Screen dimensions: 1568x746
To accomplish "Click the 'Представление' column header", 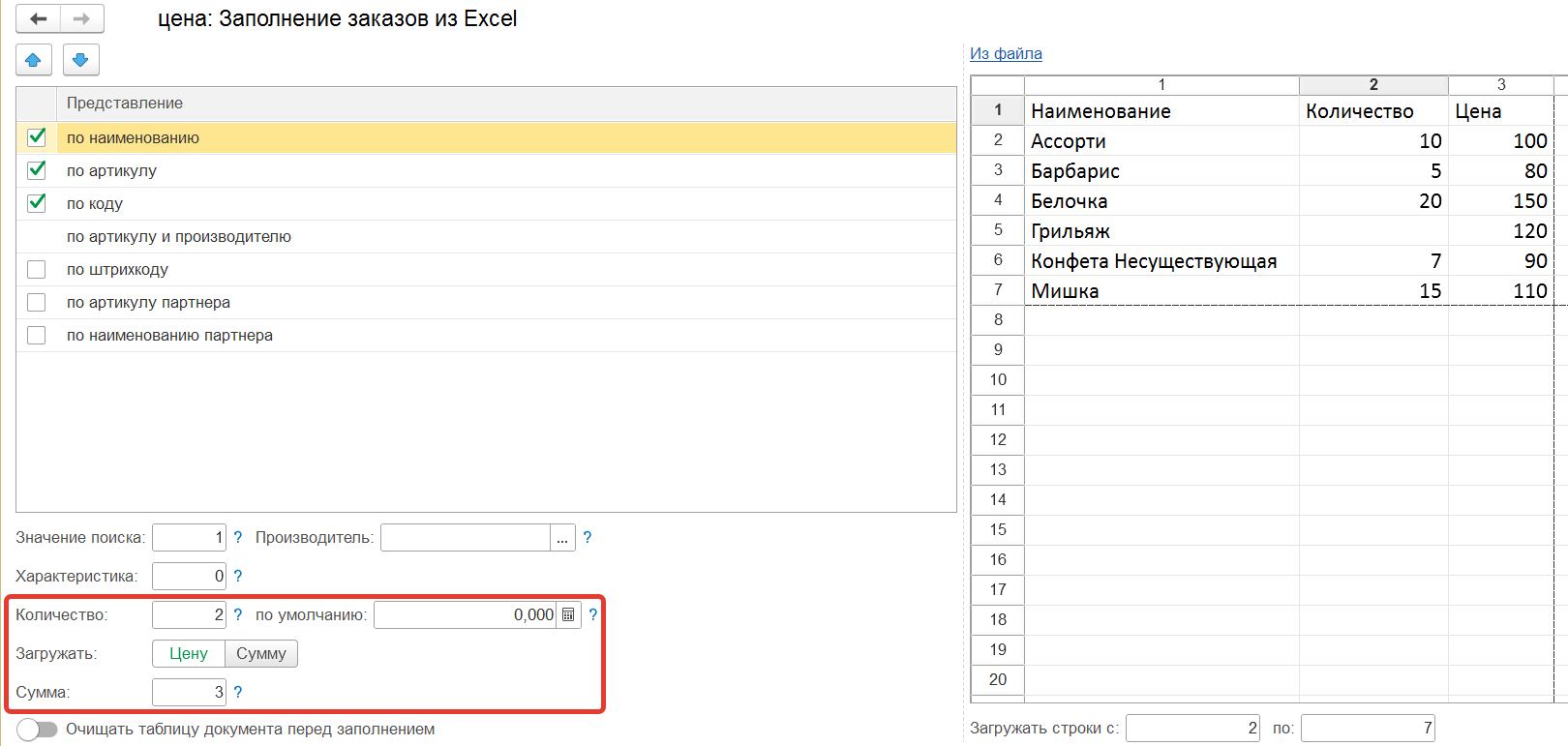I will point(506,104).
